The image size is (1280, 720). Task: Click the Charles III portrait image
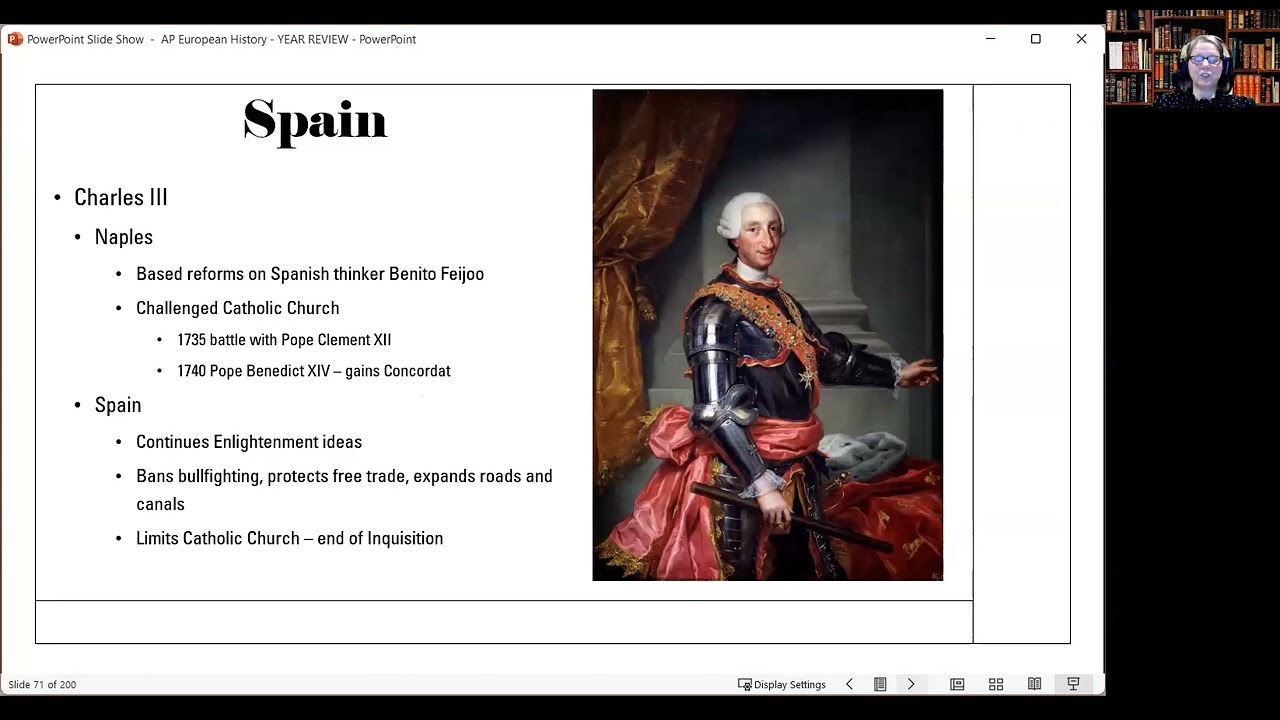[x=768, y=335]
